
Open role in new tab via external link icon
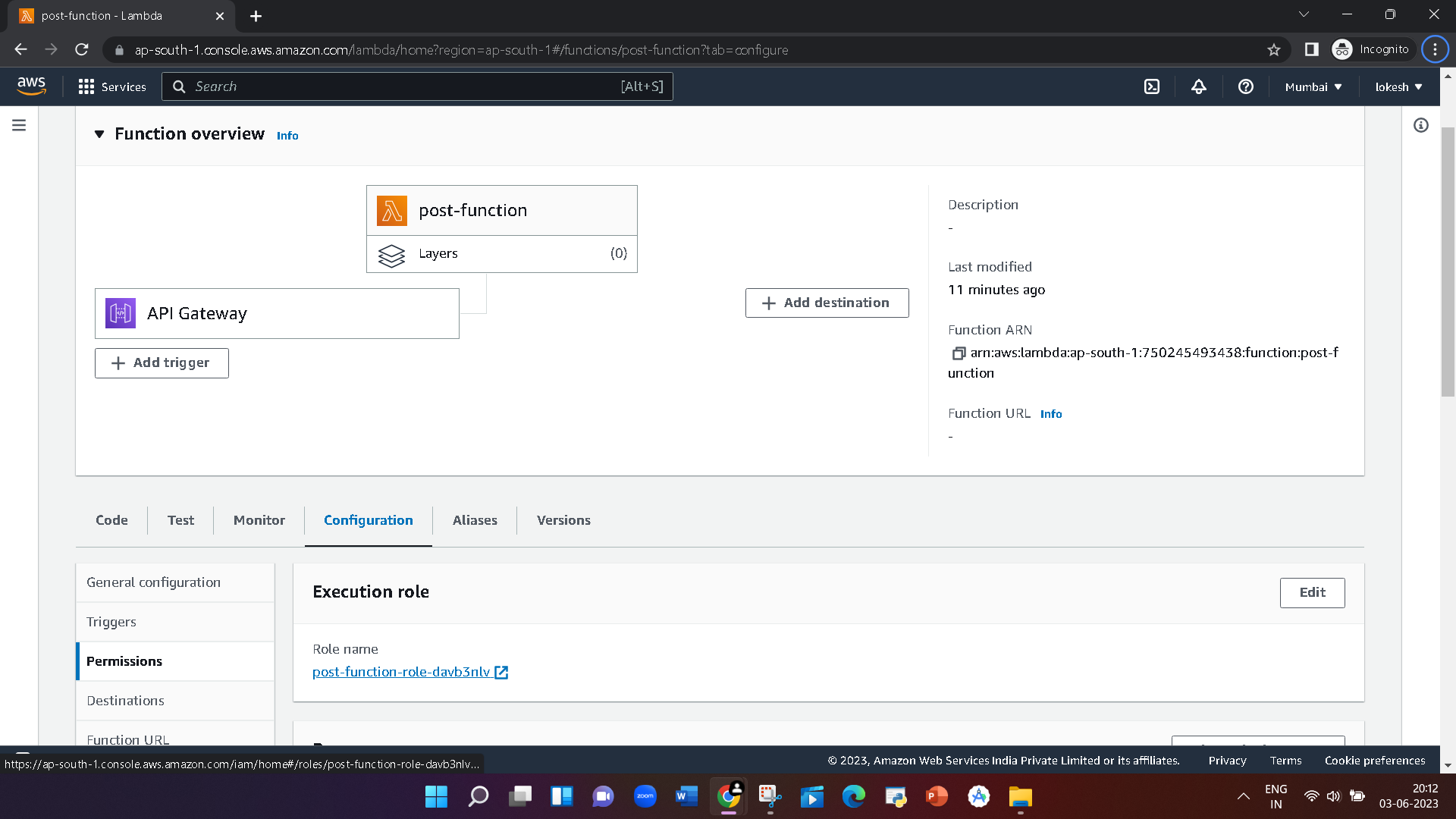501,672
